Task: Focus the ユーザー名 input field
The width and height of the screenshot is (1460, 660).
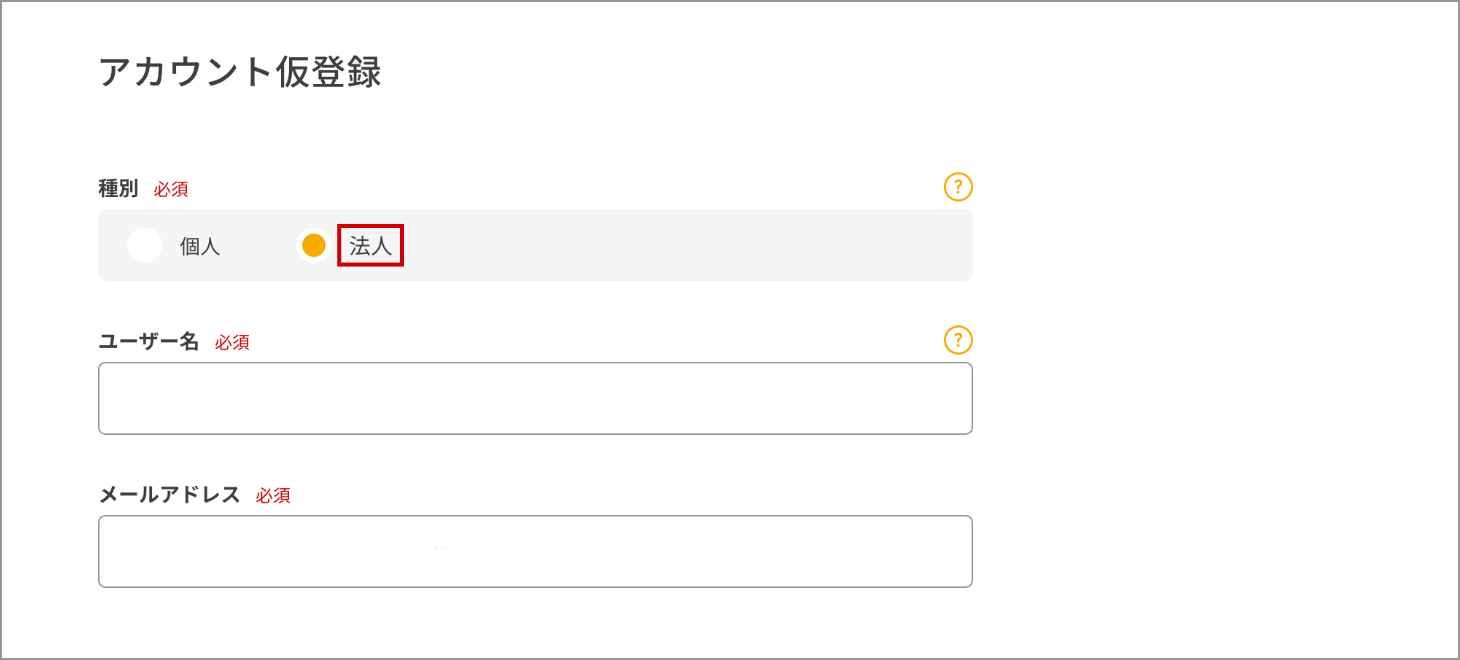Action: (535, 398)
